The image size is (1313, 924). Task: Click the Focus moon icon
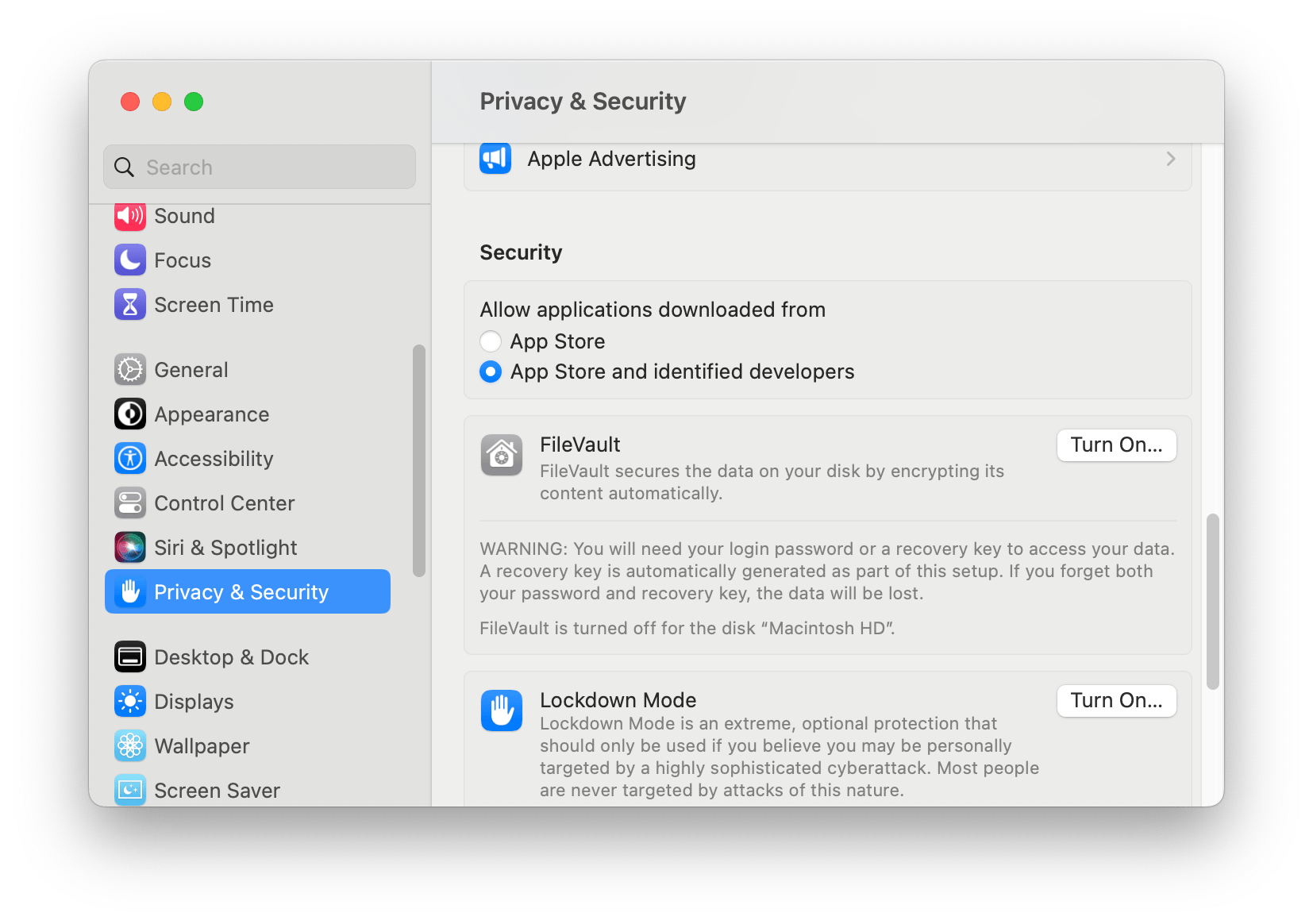click(x=130, y=260)
